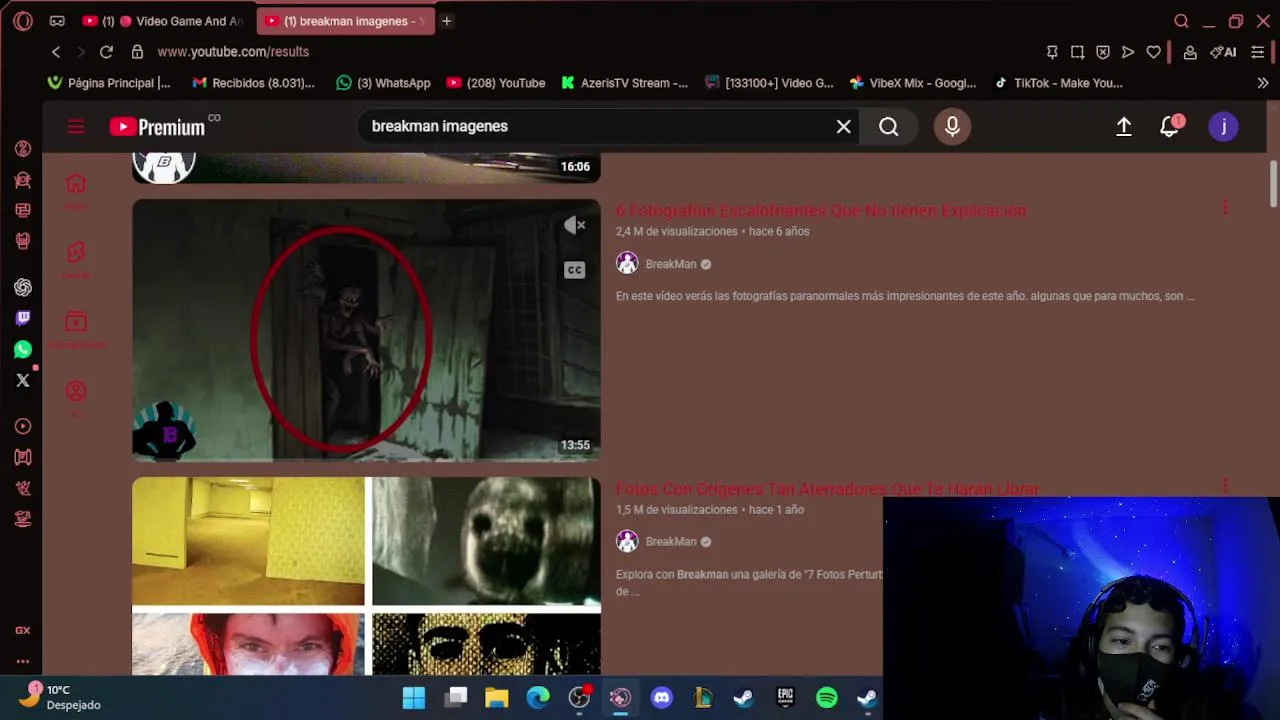Screen dimensions: 1280x720
Task: Open the Fotos Con Orígenes Tan Aterradores title
Action: pos(828,488)
